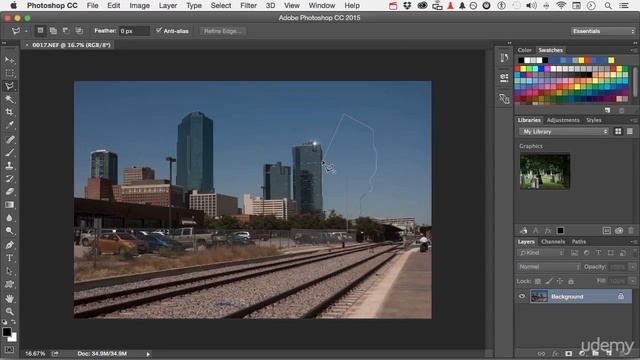
Task: Select the Crop tool
Action: tap(9, 112)
